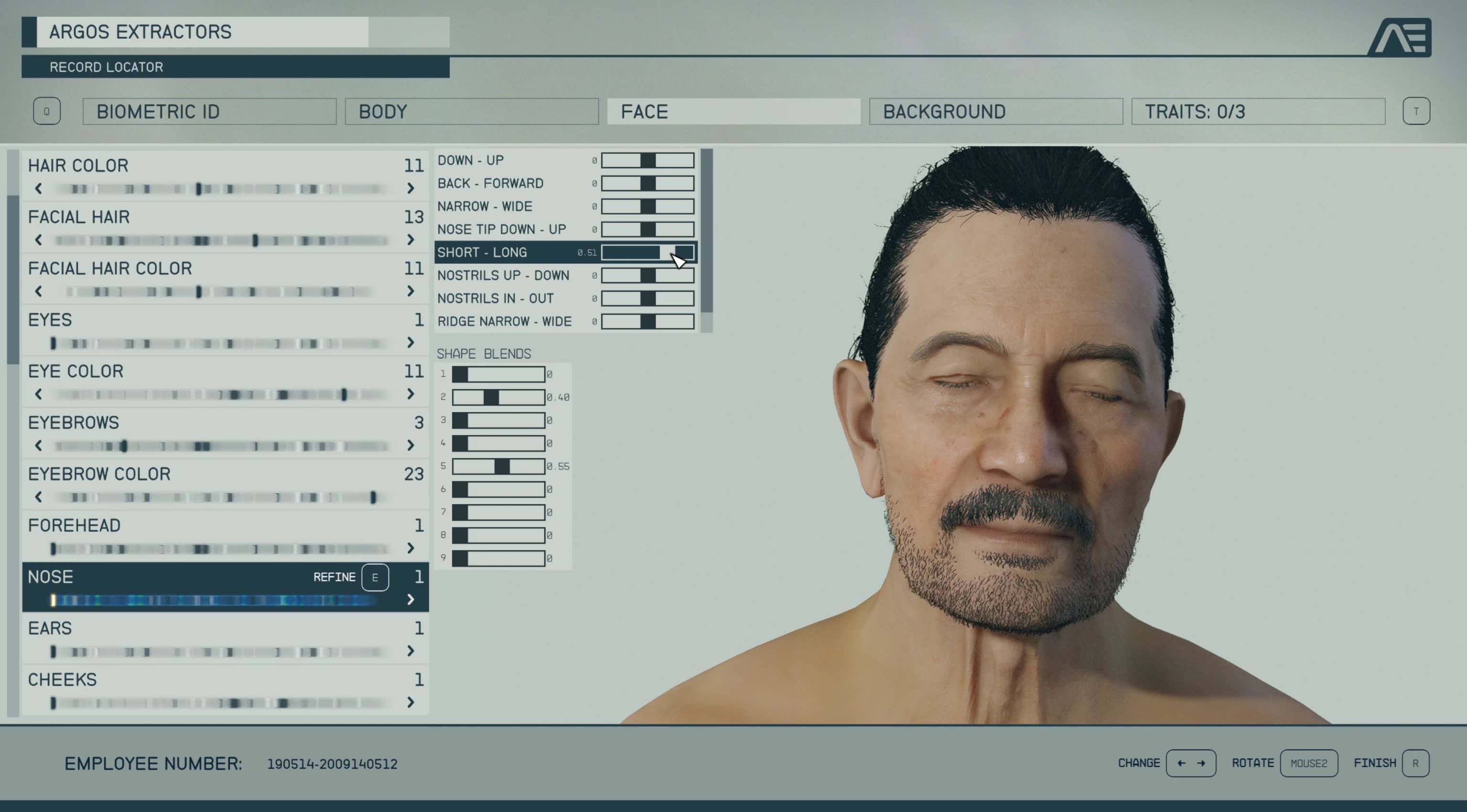Click shape blend slider number 5
This screenshot has width=1467, height=812.
498,466
